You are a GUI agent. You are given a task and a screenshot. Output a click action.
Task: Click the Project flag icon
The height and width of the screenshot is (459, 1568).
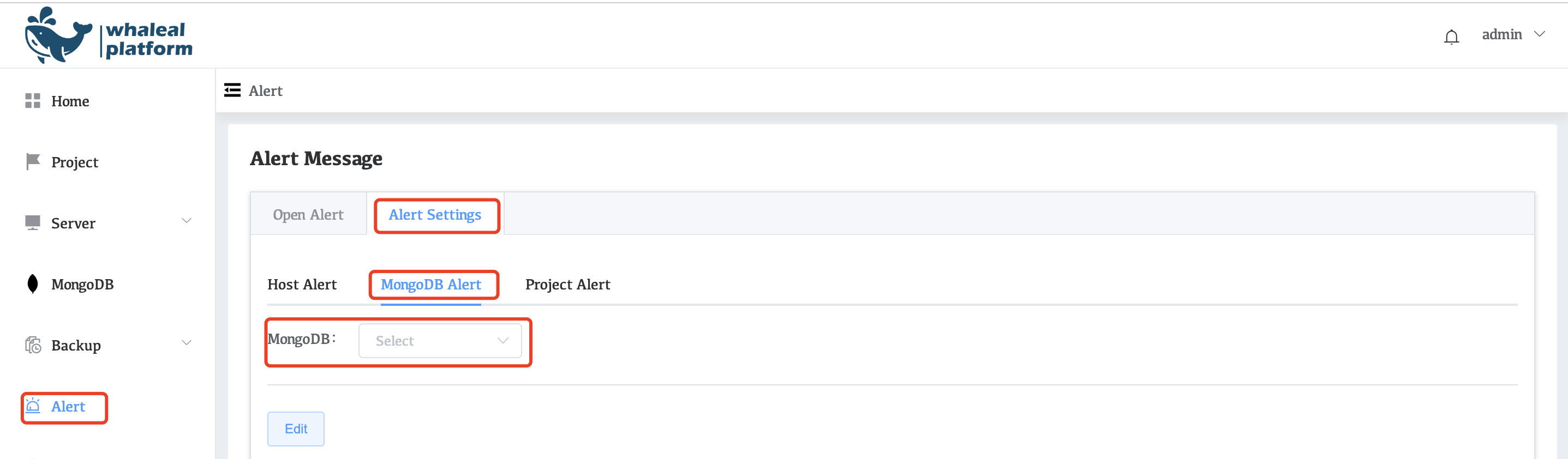coord(33,162)
